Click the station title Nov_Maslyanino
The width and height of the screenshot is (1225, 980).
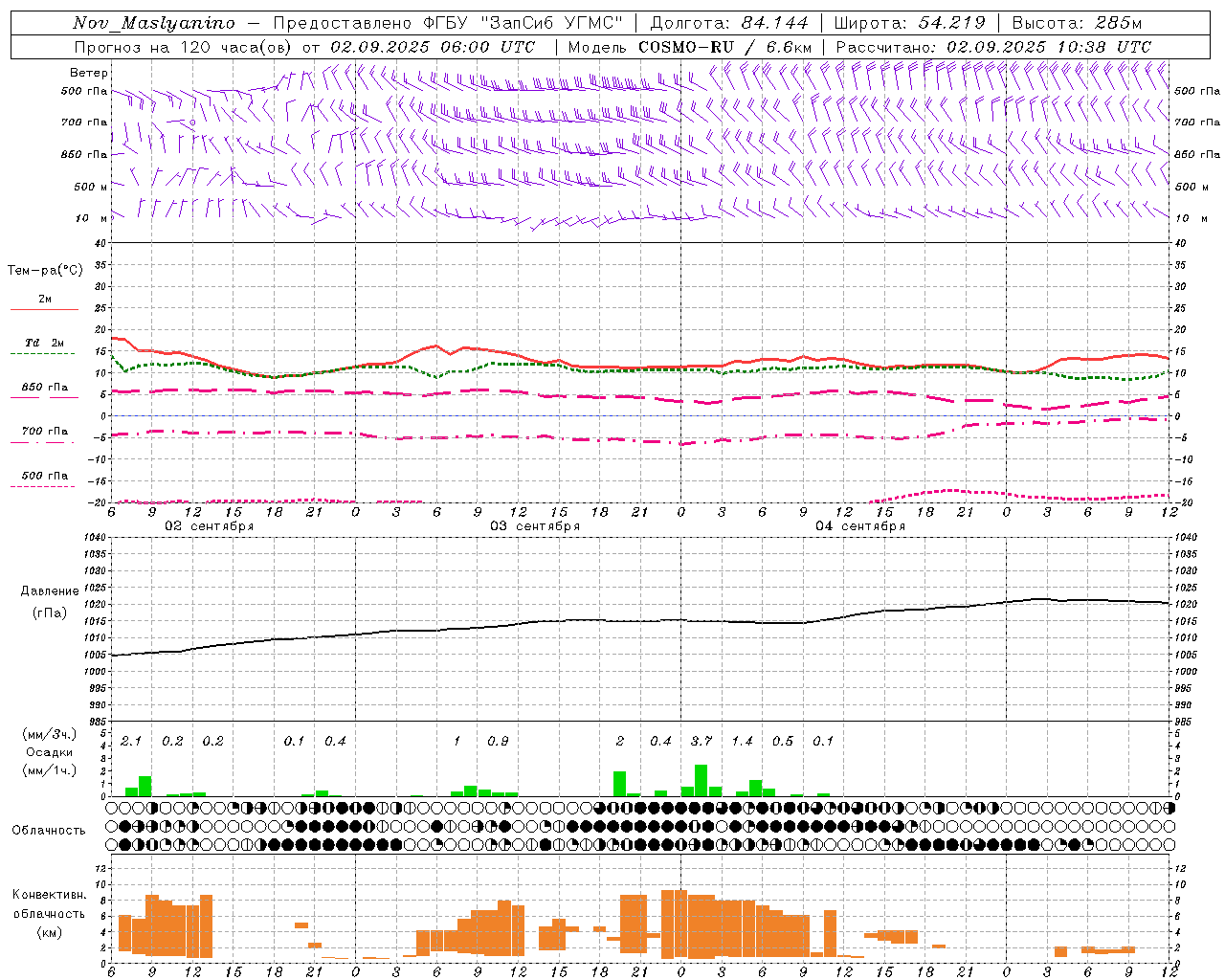[154, 23]
